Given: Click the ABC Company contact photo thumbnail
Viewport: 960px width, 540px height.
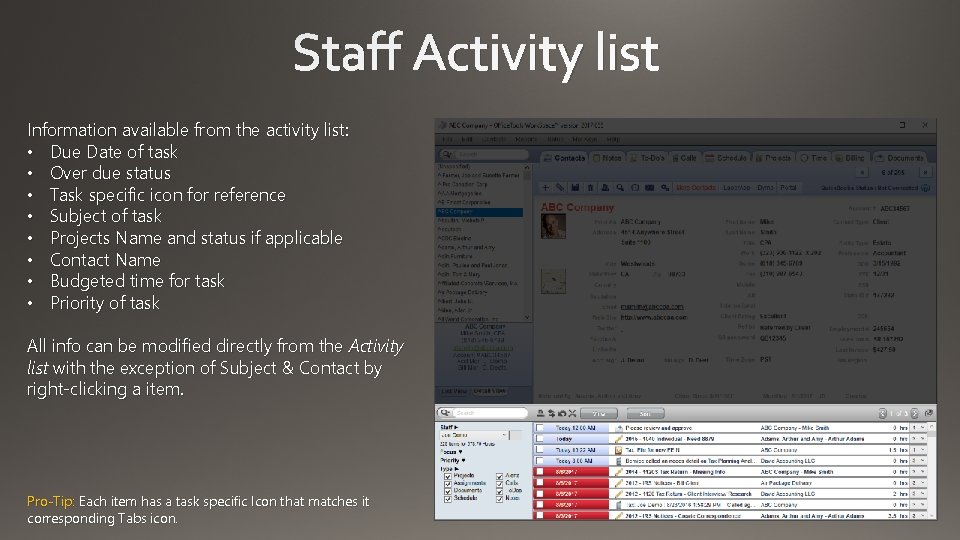Looking at the screenshot, I should point(553,227).
